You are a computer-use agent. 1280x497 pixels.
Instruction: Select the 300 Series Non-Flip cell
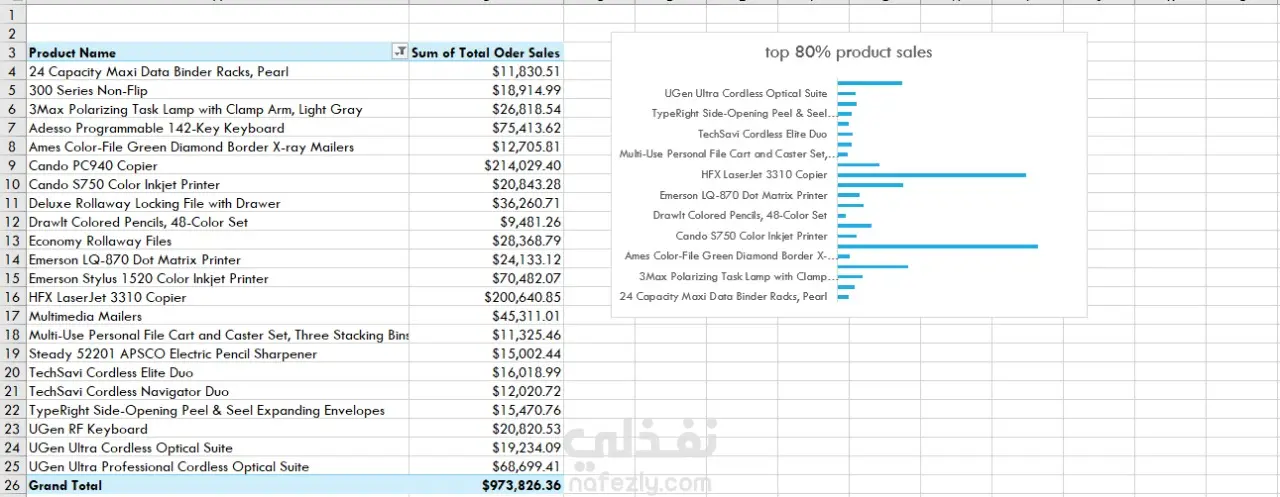coord(217,90)
